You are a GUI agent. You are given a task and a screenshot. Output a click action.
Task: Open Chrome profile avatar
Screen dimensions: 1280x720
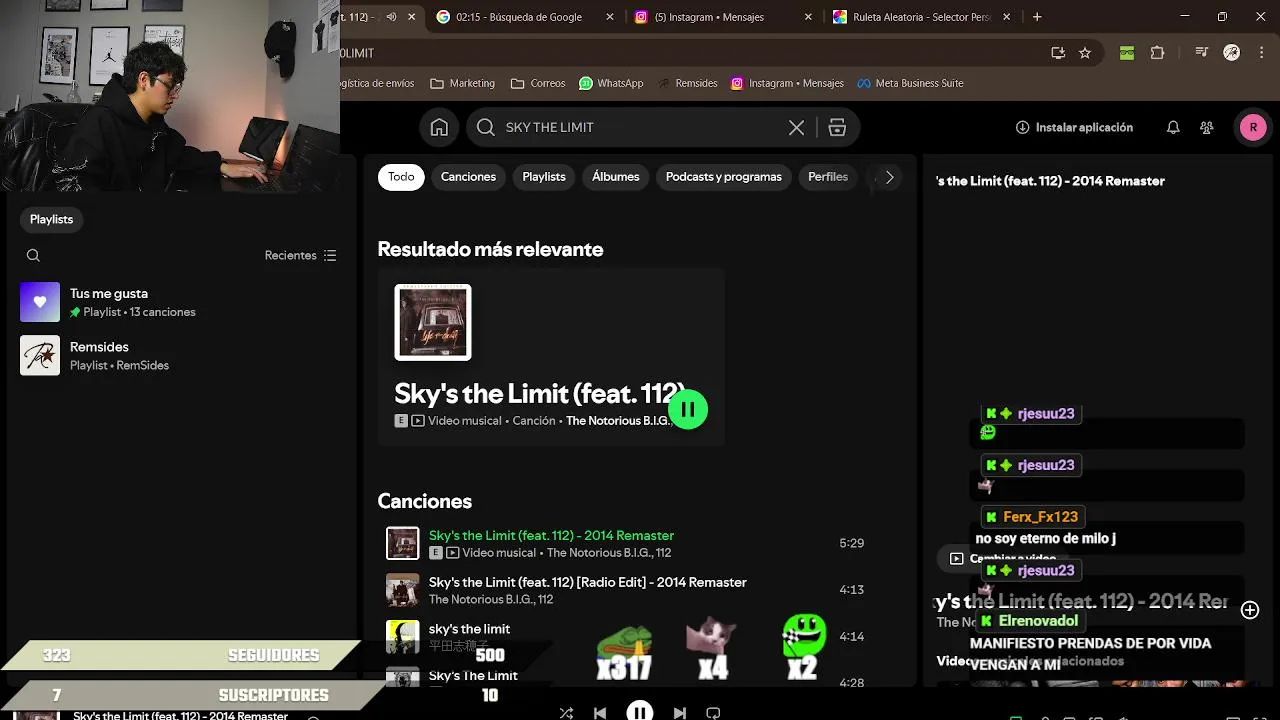point(1232,53)
